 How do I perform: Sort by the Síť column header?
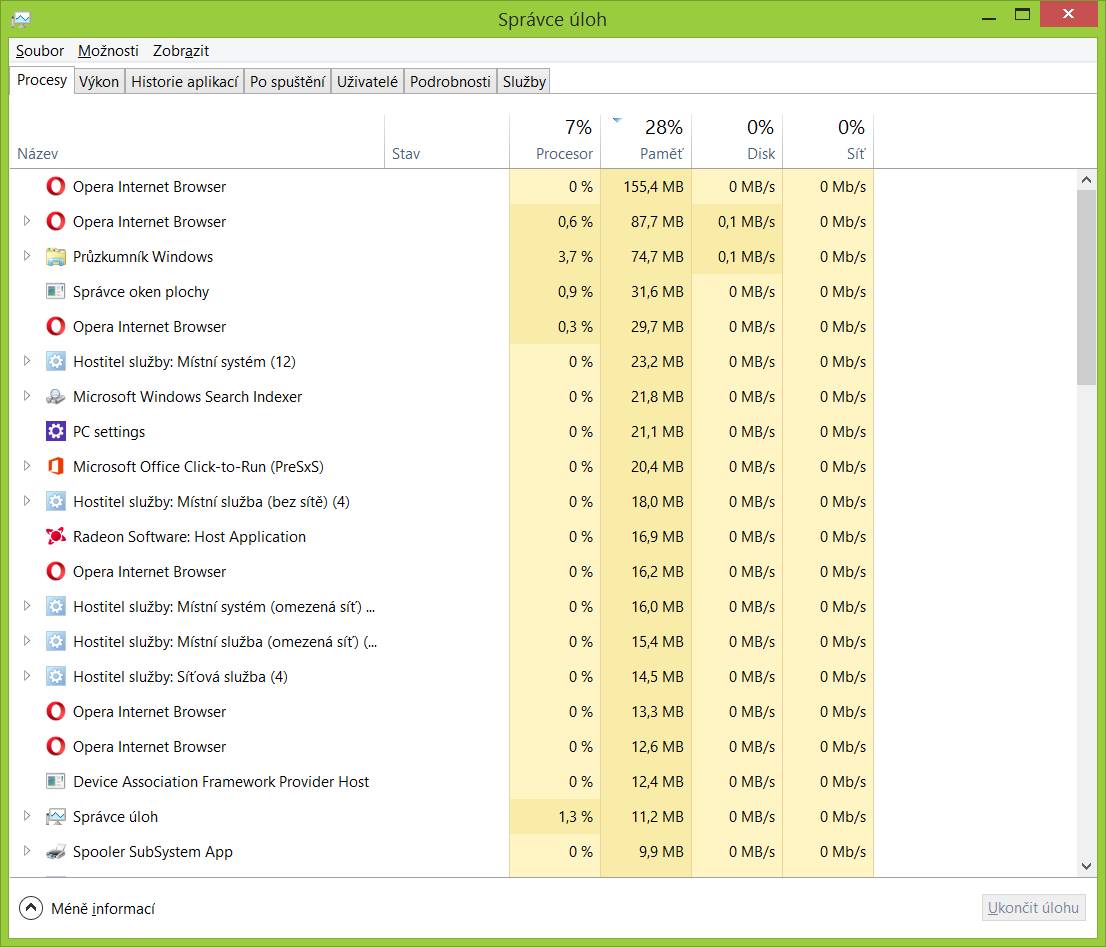[828, 141]
